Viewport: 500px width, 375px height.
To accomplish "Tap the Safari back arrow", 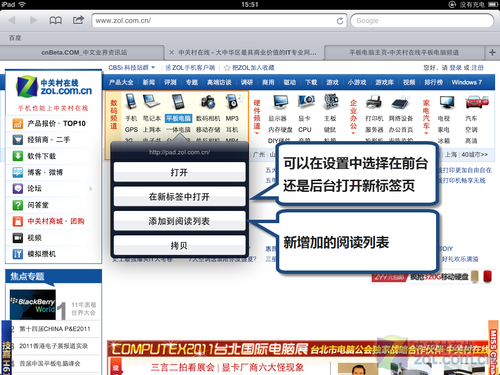I will (12, 20).
